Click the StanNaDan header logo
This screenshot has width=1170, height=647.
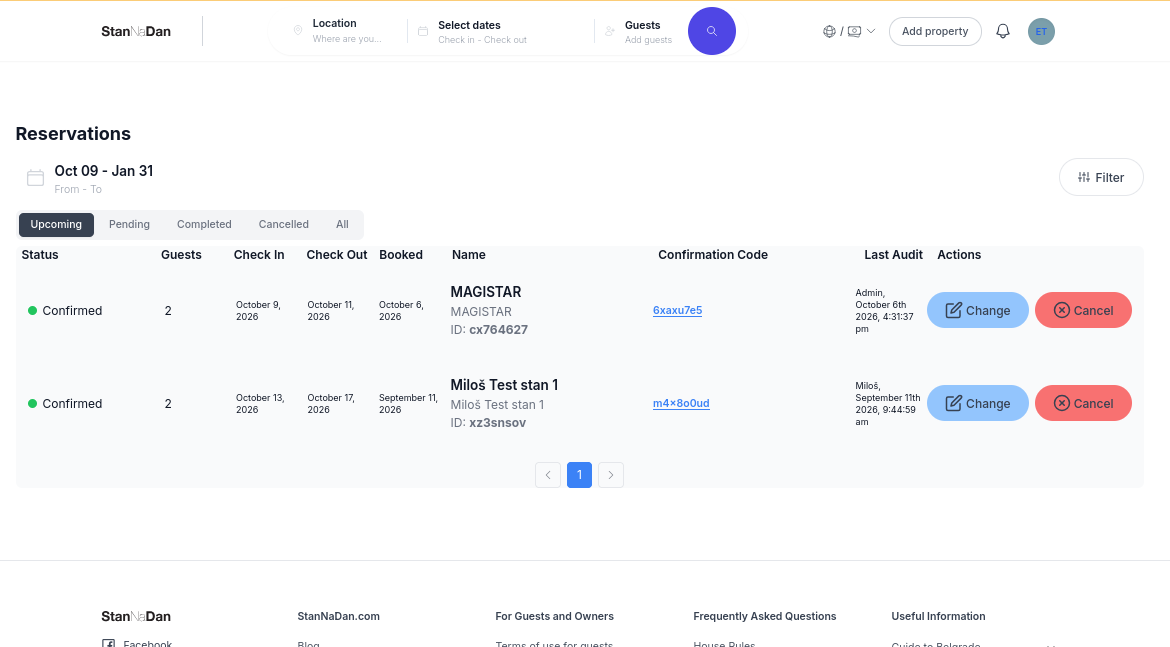pos(136,31)
